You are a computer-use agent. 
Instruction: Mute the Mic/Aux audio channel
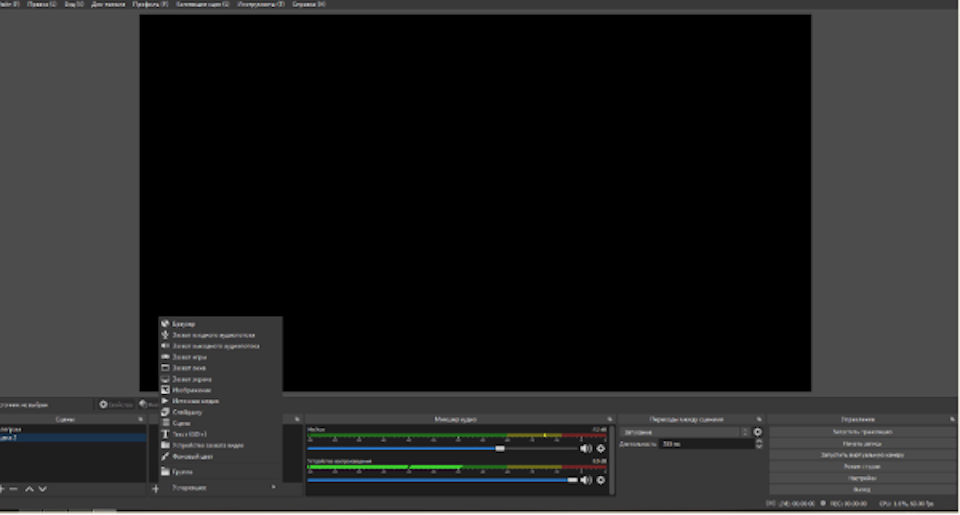click(586, 448)
